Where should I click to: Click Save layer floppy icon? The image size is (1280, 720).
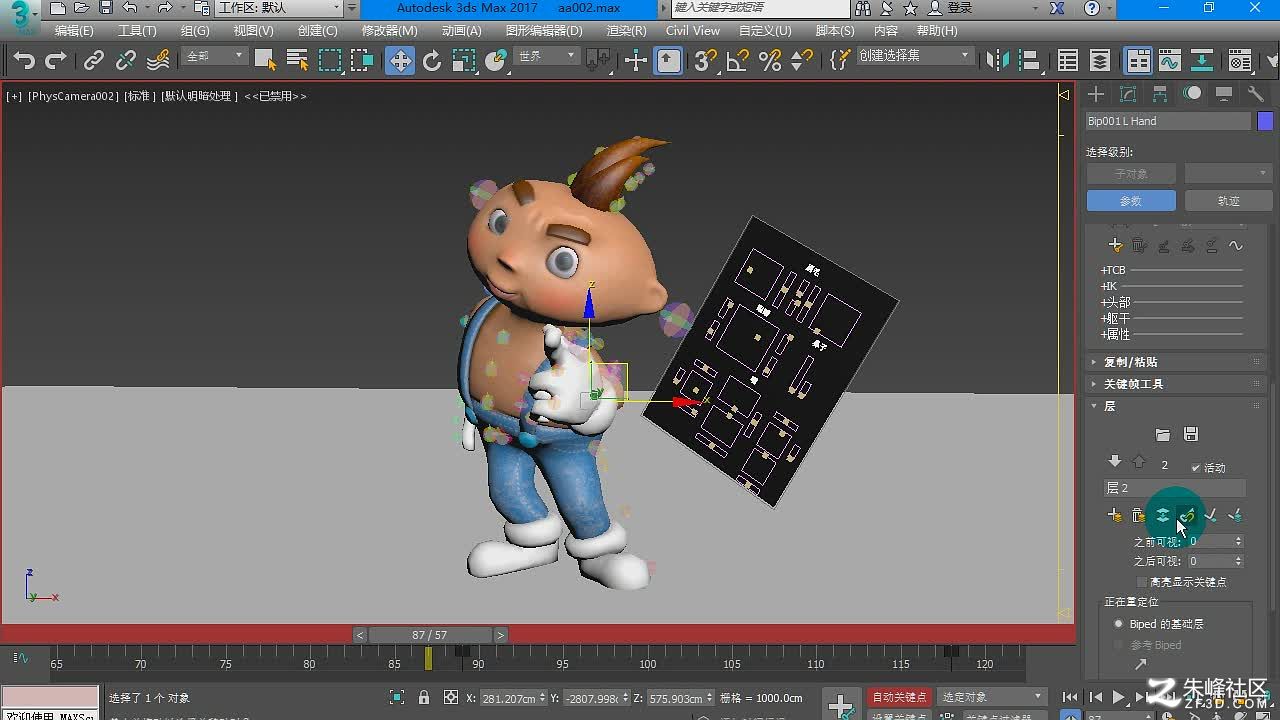coord(1190,434)
